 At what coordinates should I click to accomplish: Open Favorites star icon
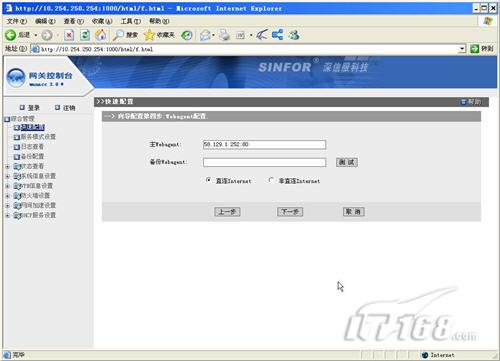149,35
